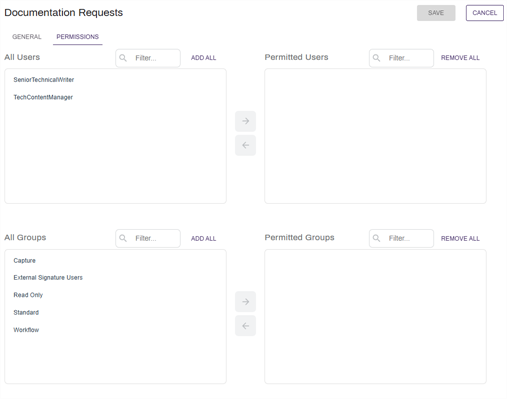Open the Permissions tab

pyautogui.click(x=77, y=37)
